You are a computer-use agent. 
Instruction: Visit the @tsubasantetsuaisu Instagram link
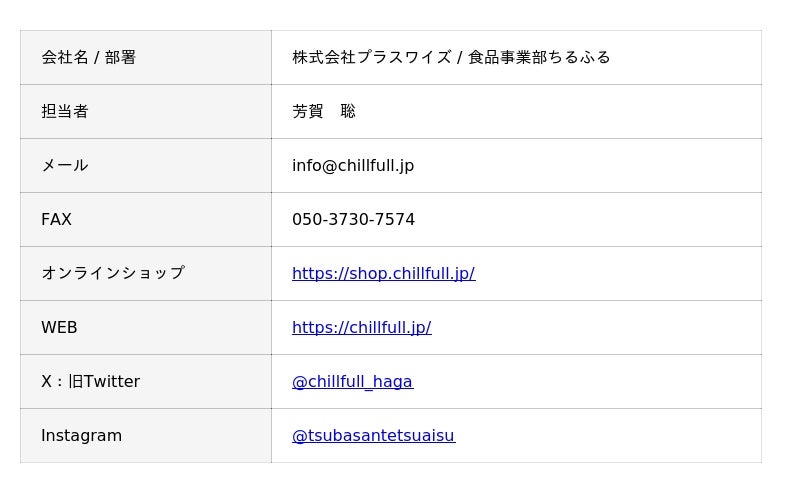[373, 435]
